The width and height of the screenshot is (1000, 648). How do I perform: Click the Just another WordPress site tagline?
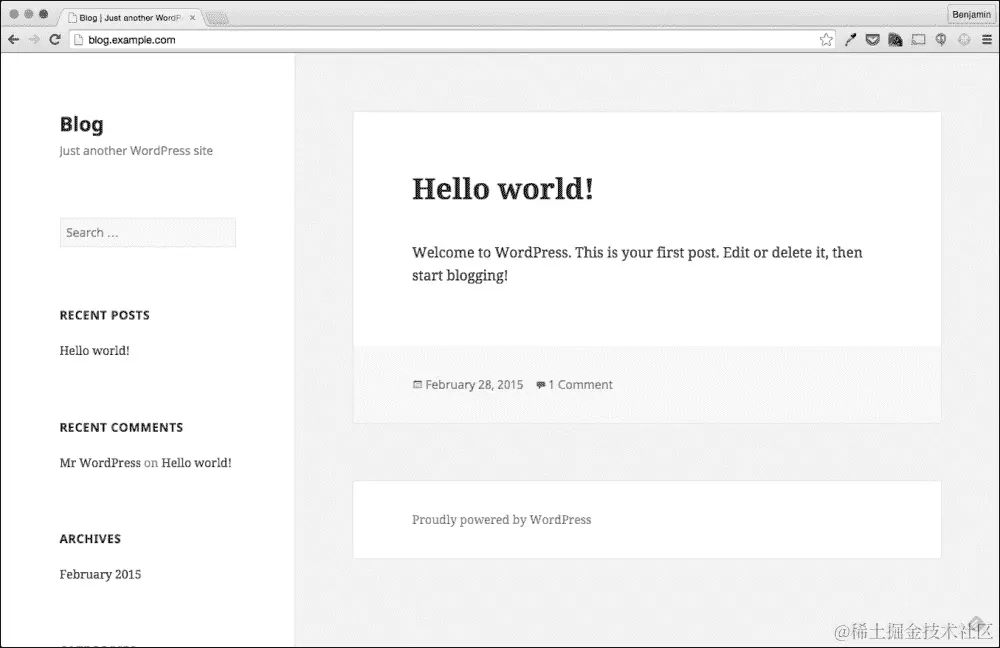point(136,151)
